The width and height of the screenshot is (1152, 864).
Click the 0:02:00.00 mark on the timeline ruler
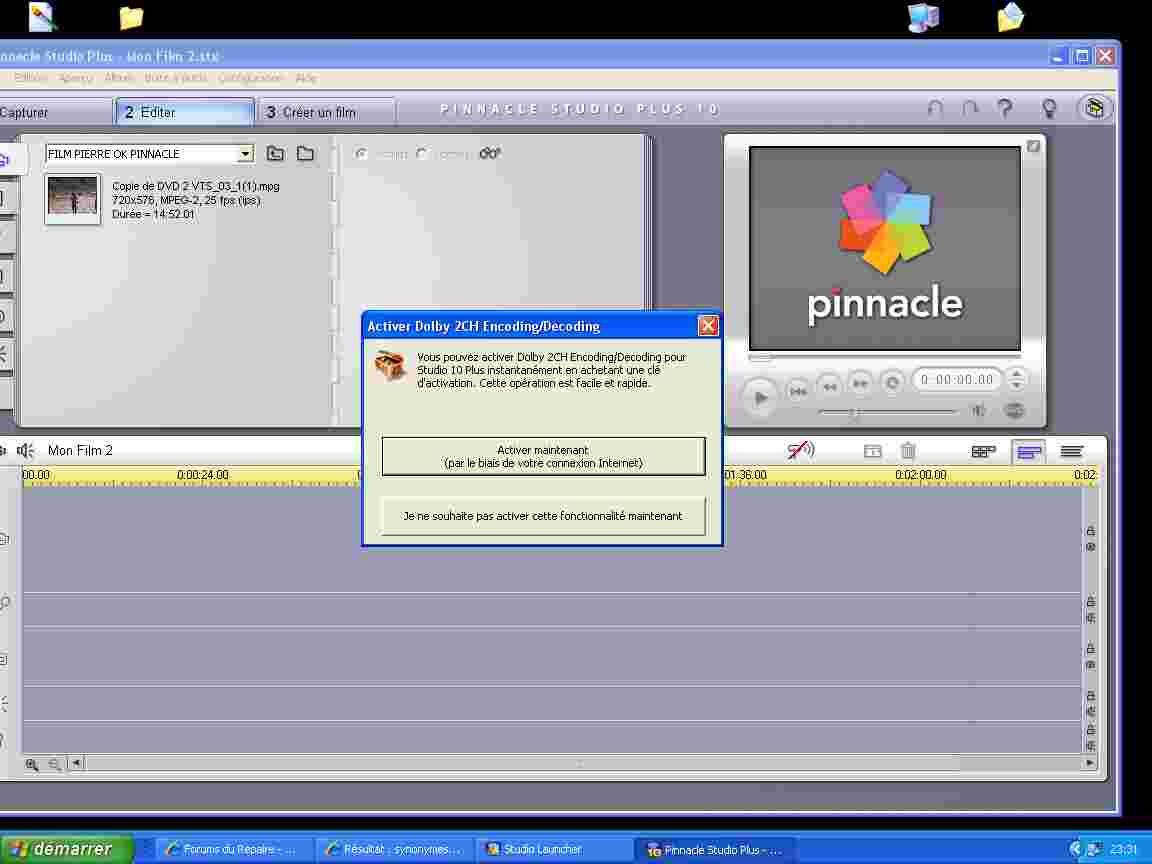coord(921,475)
